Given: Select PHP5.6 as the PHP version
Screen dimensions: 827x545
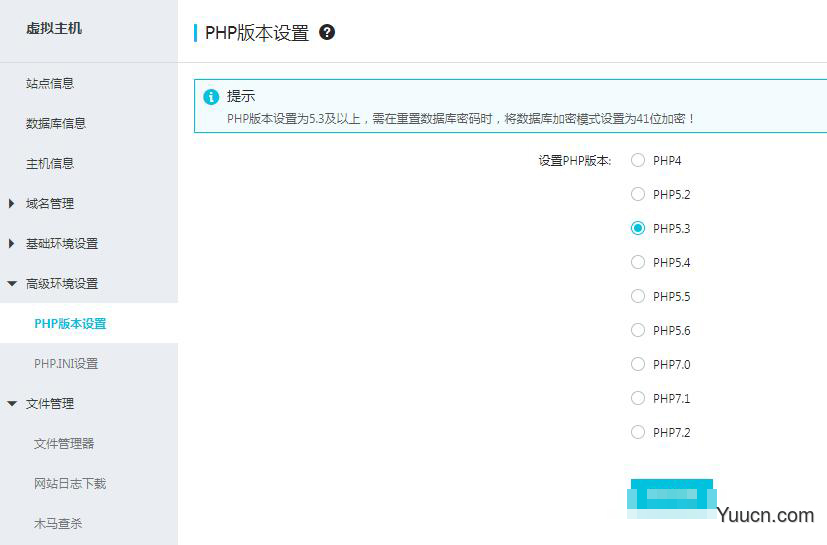Looking at the screenshot, I should point(638,330).
